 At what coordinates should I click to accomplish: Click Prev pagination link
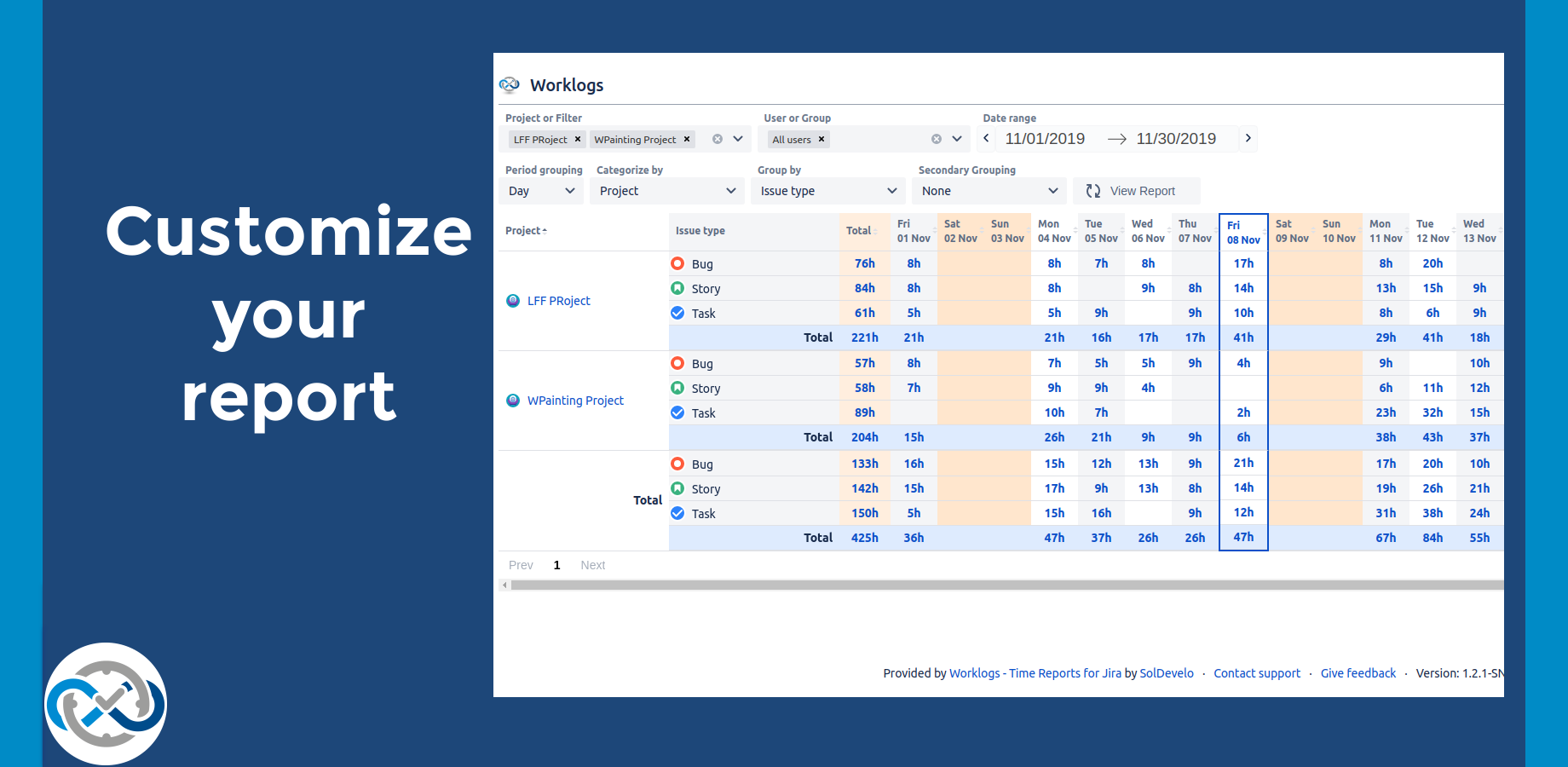[521, 565]
